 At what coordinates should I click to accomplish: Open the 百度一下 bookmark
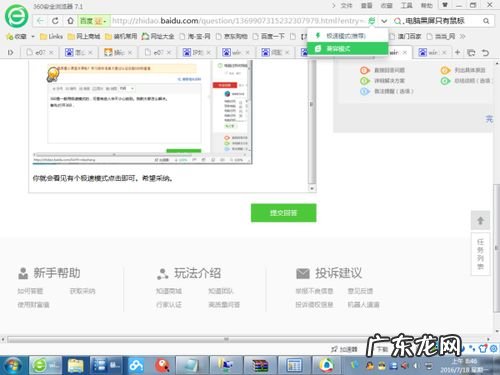coord(269,36)
